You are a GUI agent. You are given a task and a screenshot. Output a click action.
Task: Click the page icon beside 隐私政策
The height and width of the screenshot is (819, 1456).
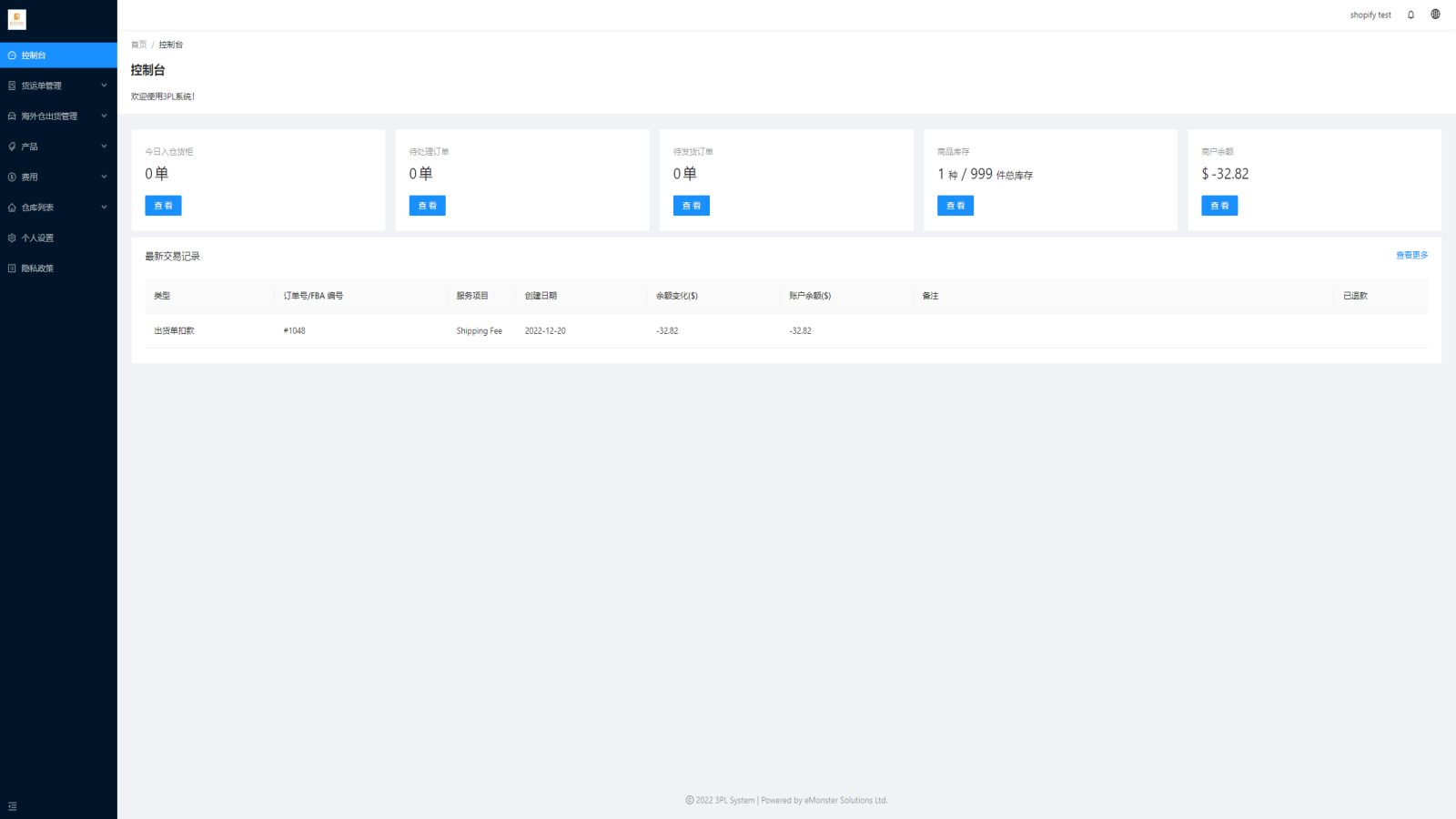pyautogui.click(x=12, y=268)
